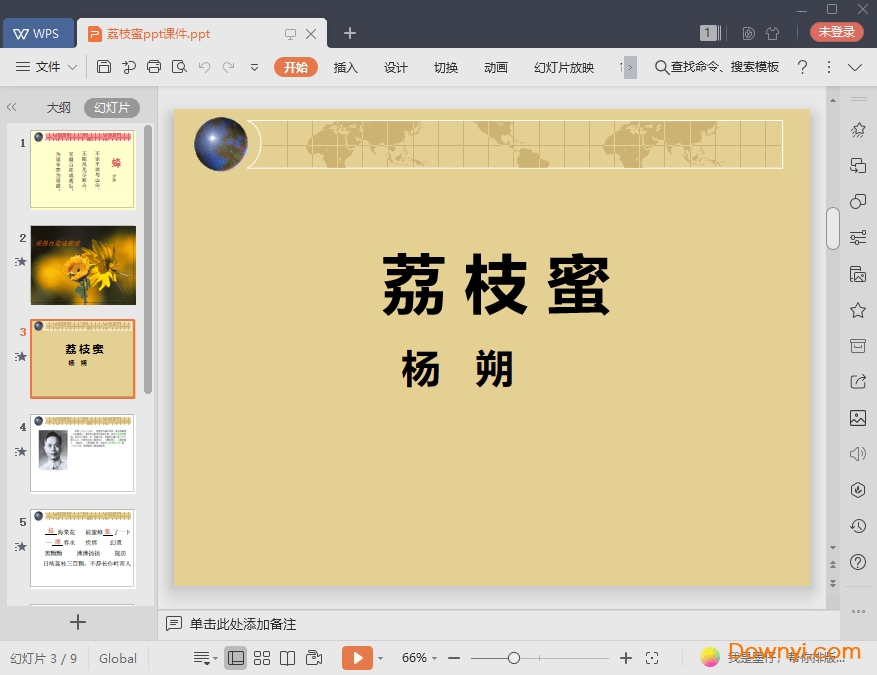This screenshot has height=675, width=877.
Task: Open the share icon in the right sidebar
Action: [x=856, y=381]
